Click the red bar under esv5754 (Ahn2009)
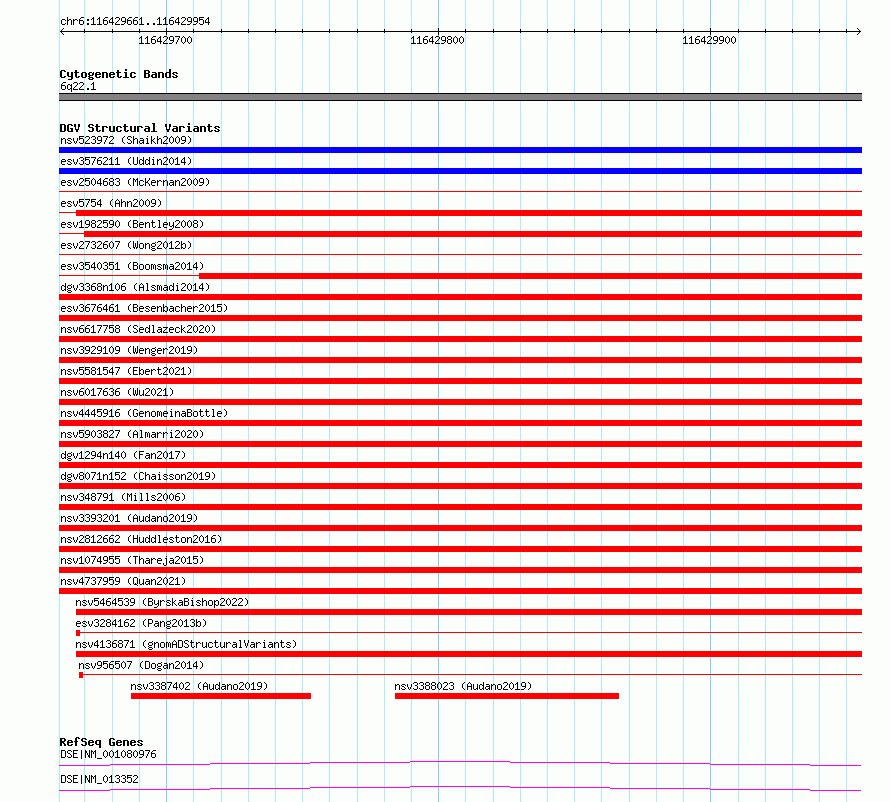The width and height of the screenshot is (890, 802). [469, 213]
